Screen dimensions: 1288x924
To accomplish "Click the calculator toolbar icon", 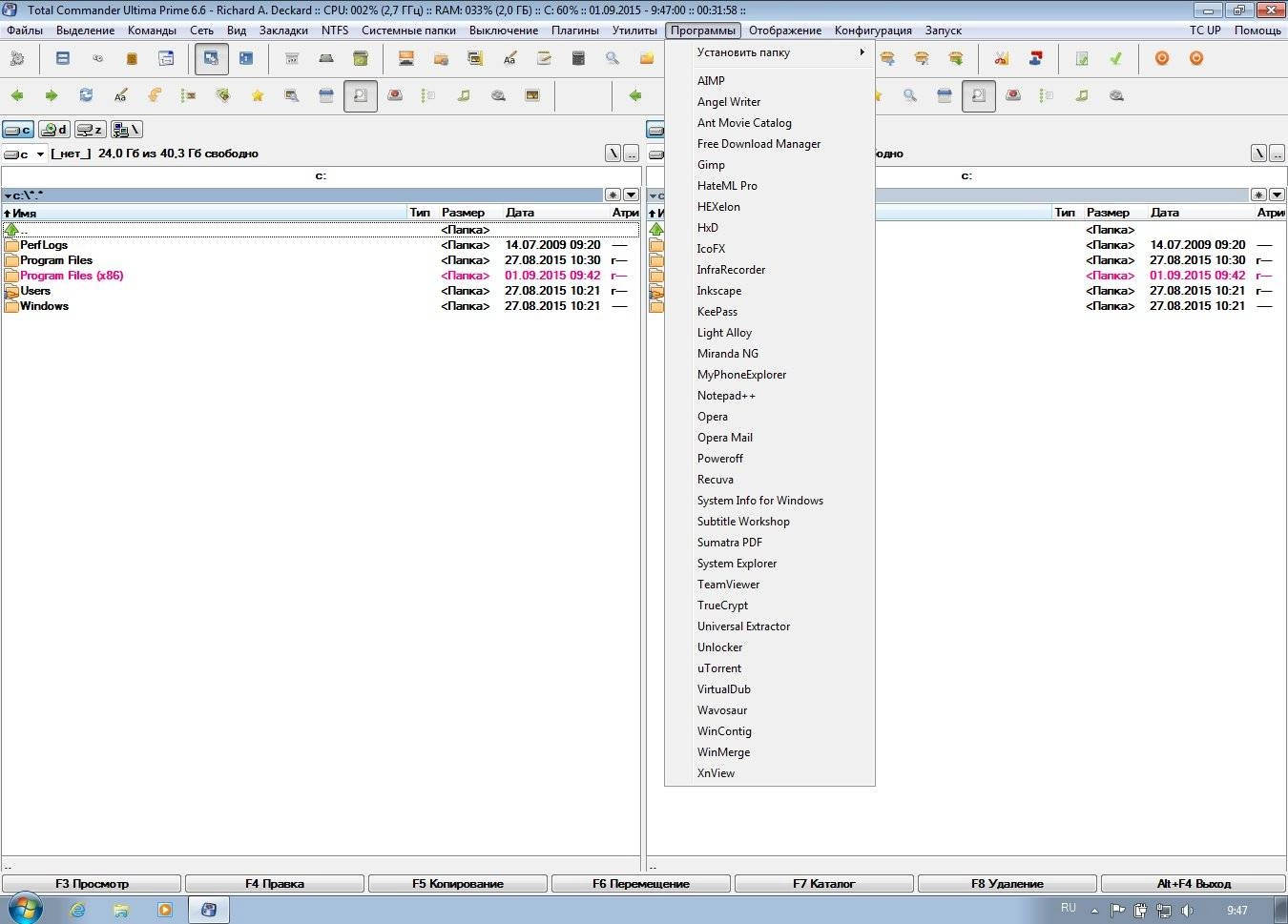I will [578, 59].
